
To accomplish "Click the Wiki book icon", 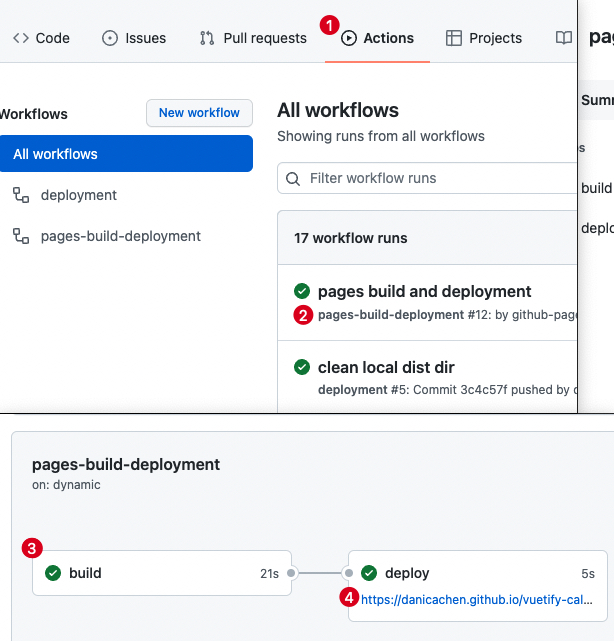I will [x=564, y=38].
